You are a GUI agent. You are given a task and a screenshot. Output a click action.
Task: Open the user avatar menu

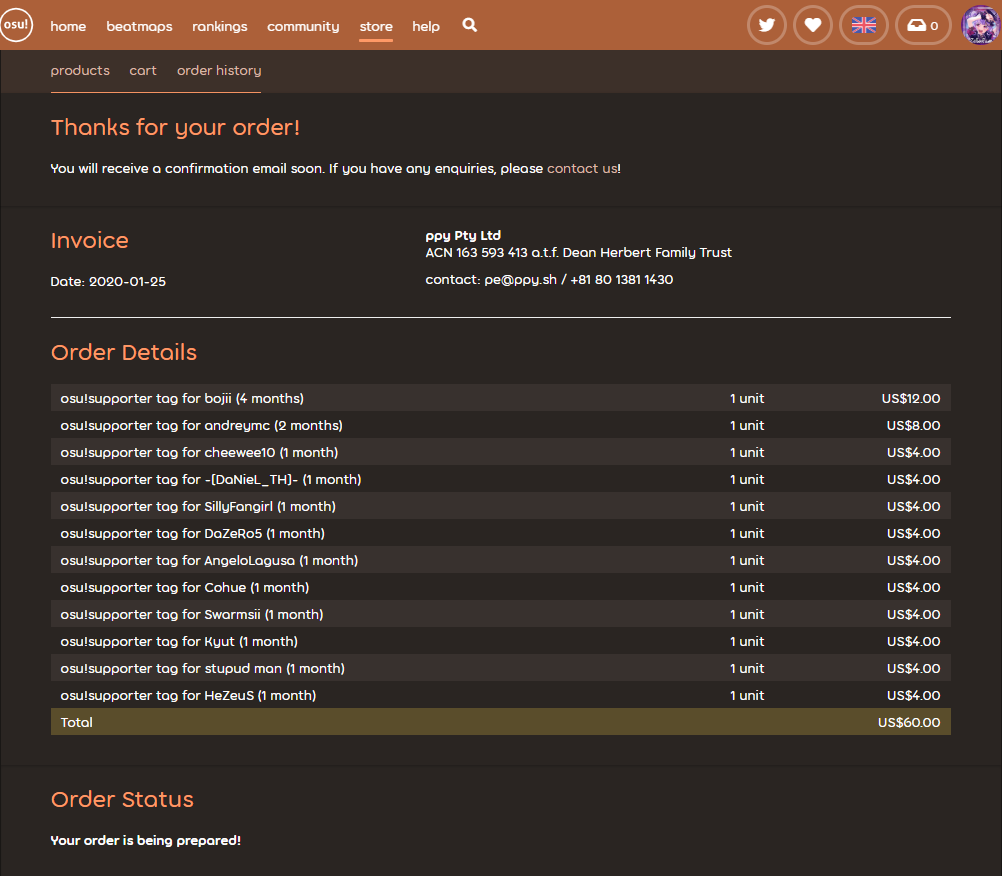click(x=981, y=25)
